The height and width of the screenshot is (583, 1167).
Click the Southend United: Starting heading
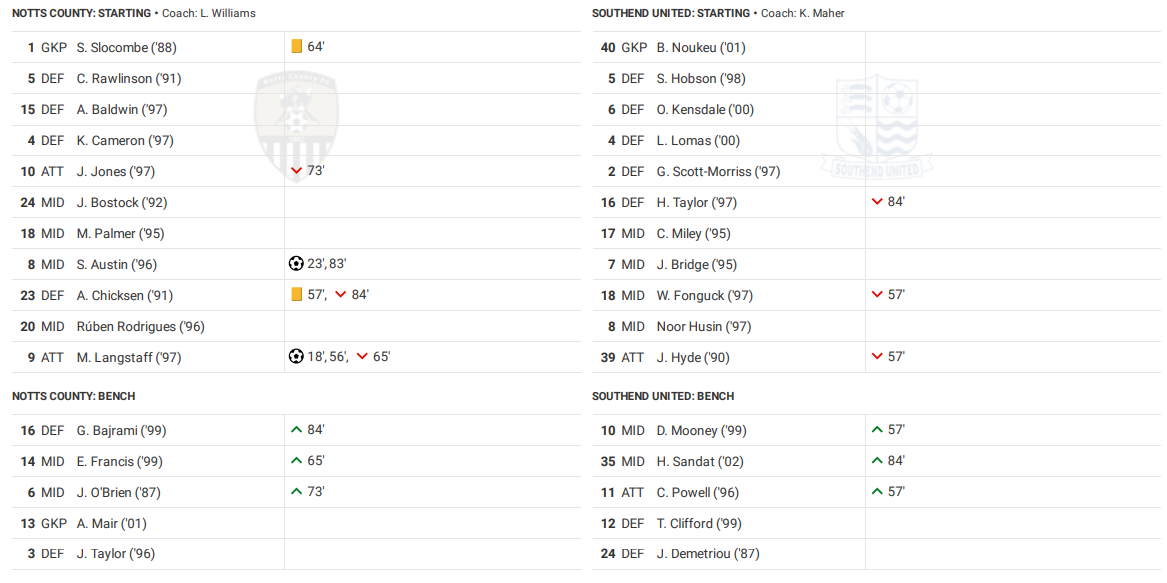point(670,13)
